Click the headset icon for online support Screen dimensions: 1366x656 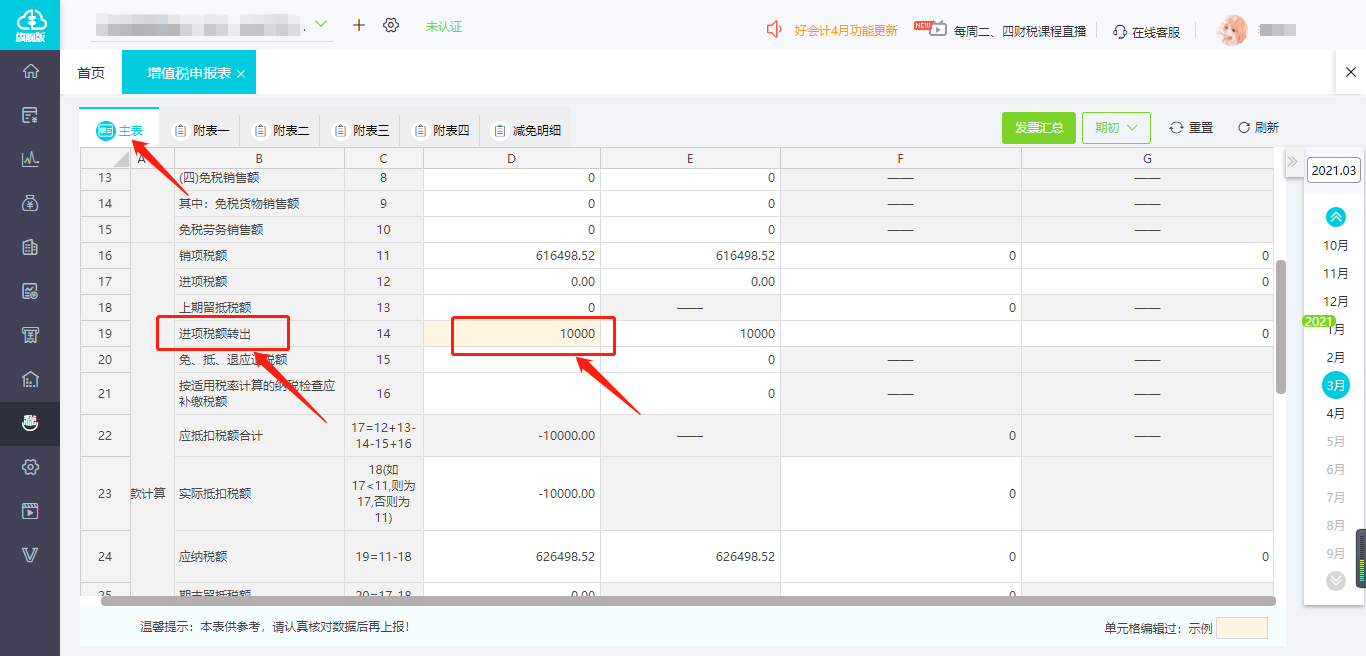click(1120, 31)
